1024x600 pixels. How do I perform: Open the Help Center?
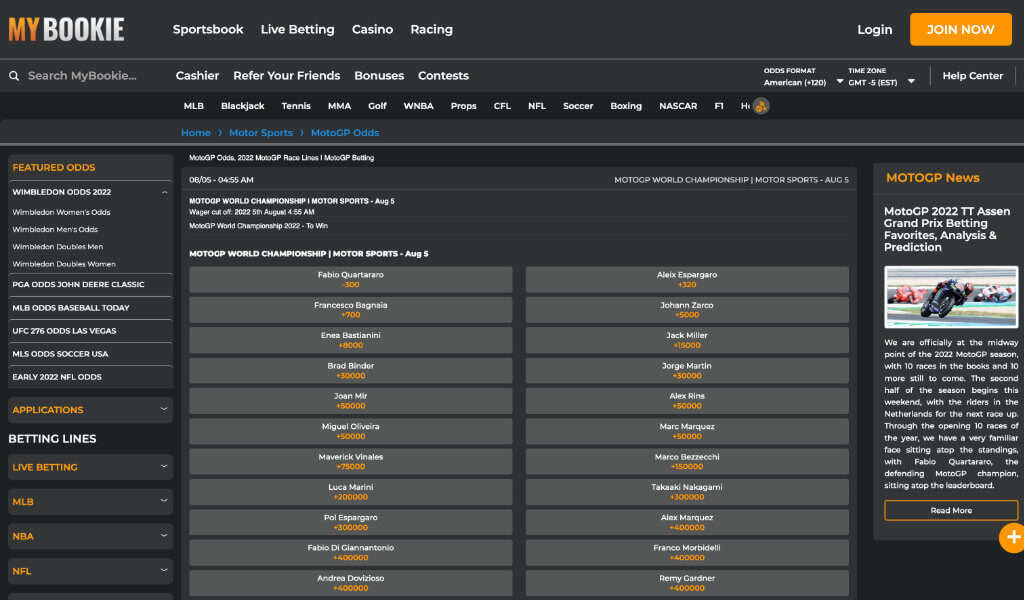pyautogui.click(x=972, y=76)
